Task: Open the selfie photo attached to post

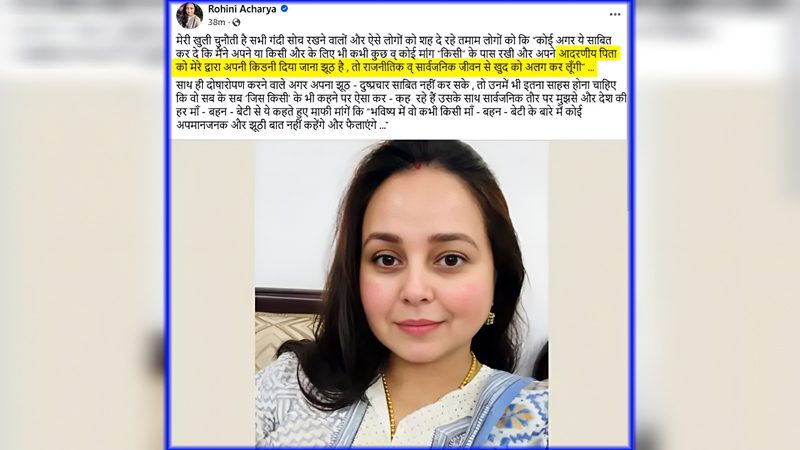Action: (402, 293)
